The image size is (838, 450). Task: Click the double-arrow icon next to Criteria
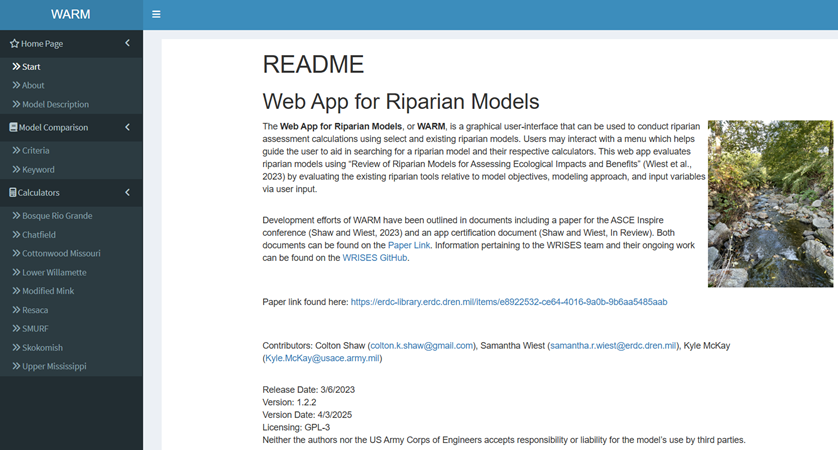16,150
